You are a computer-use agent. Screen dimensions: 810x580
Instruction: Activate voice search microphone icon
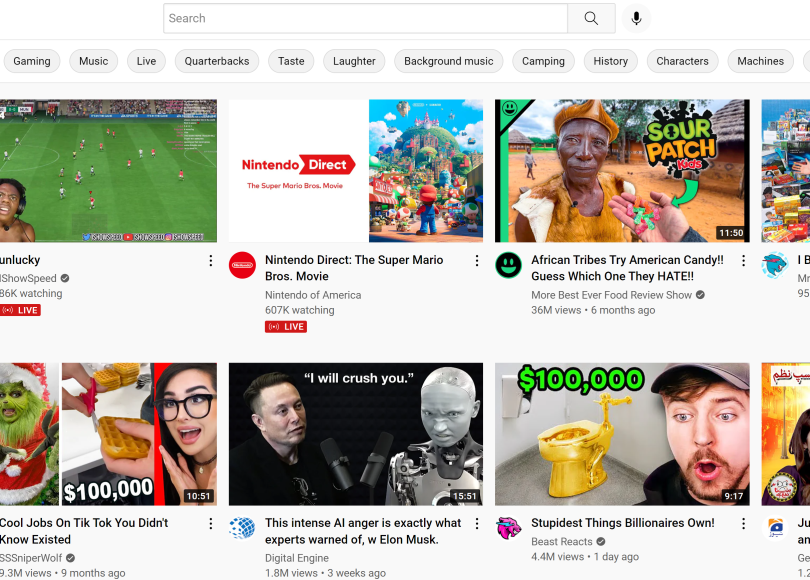point(635,18)
